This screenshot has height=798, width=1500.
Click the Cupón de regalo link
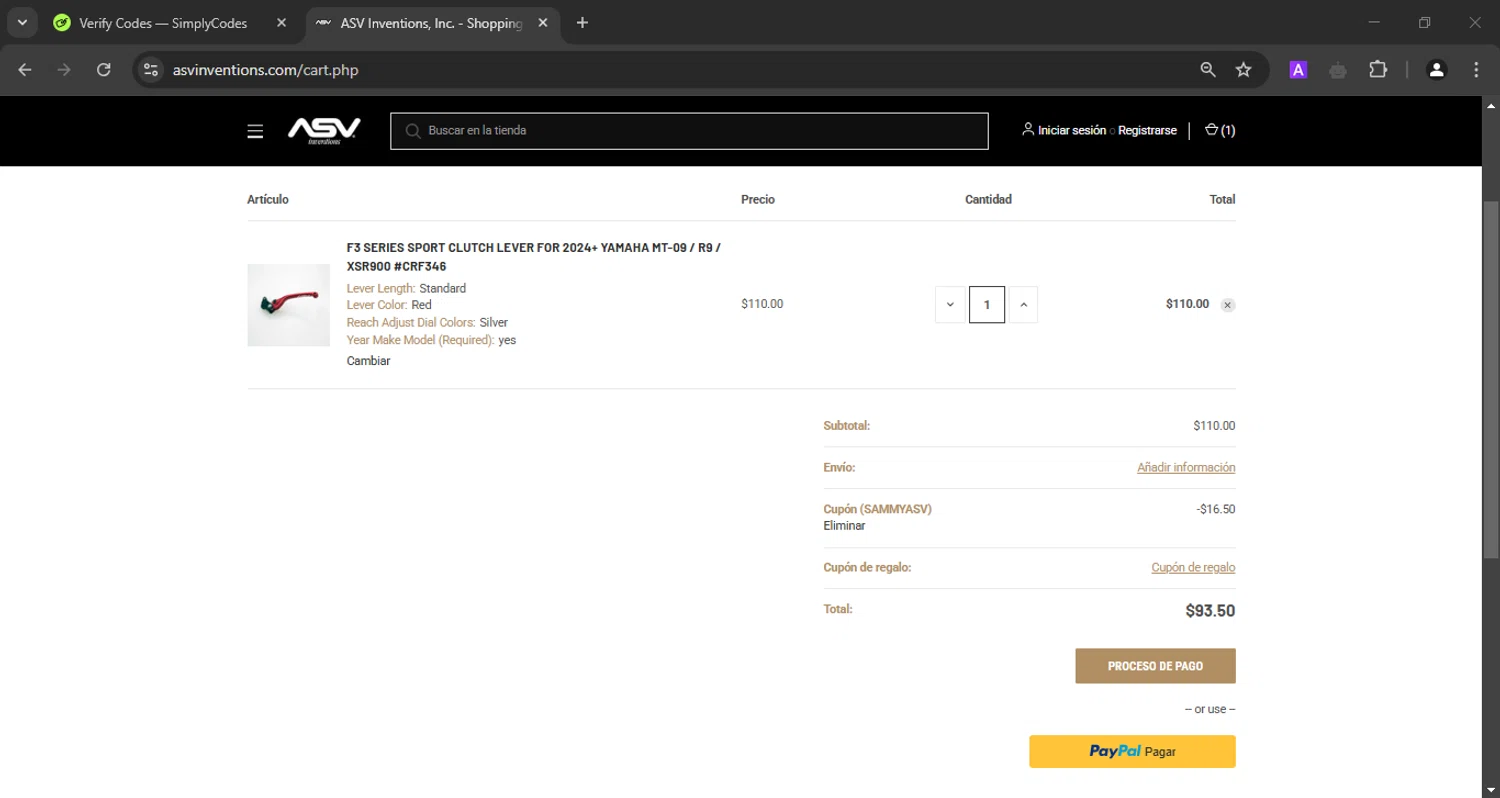click(x=1193, y=567)
